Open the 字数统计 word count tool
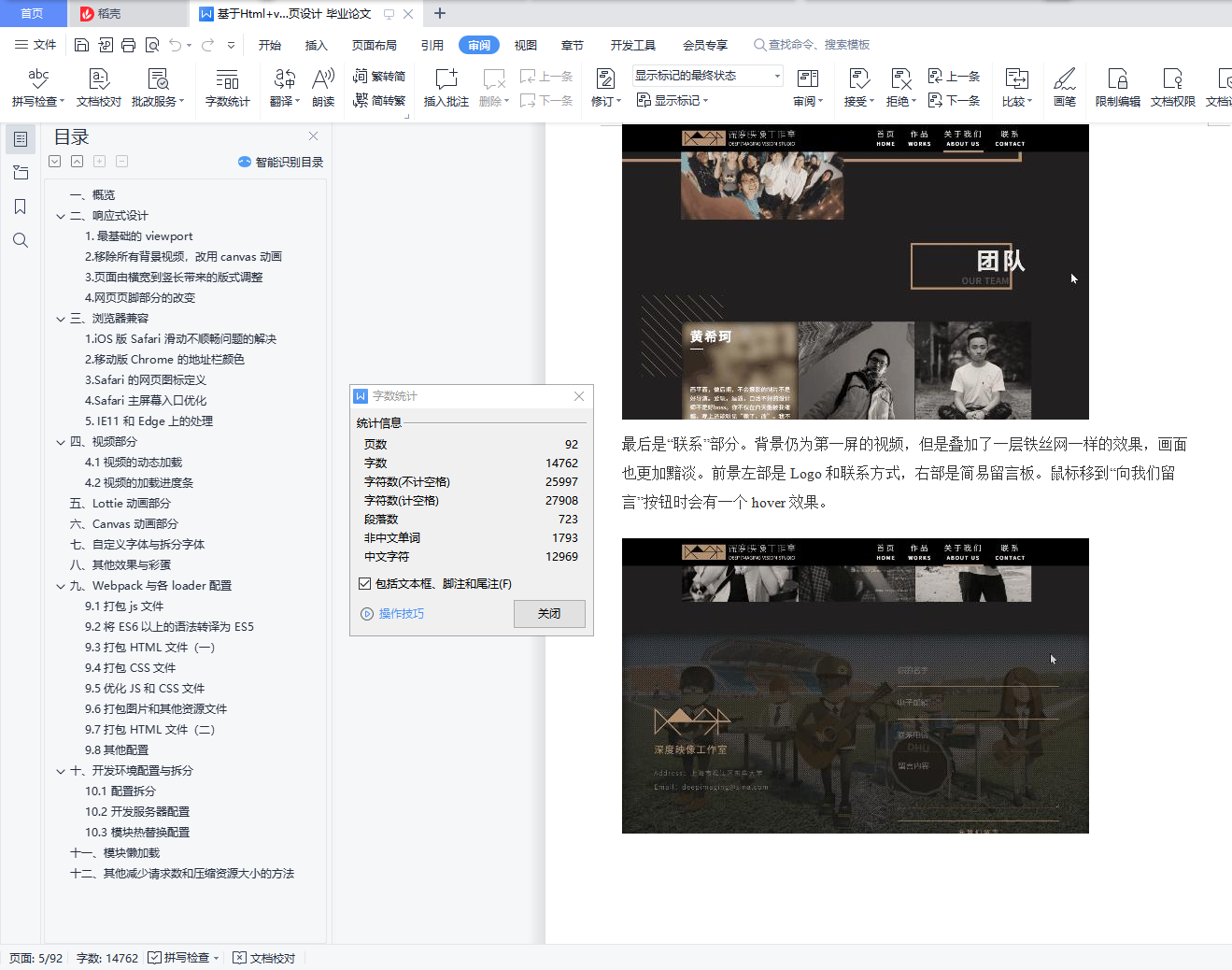This screenshot has height=970, width=1232. [x=228, y=88]
